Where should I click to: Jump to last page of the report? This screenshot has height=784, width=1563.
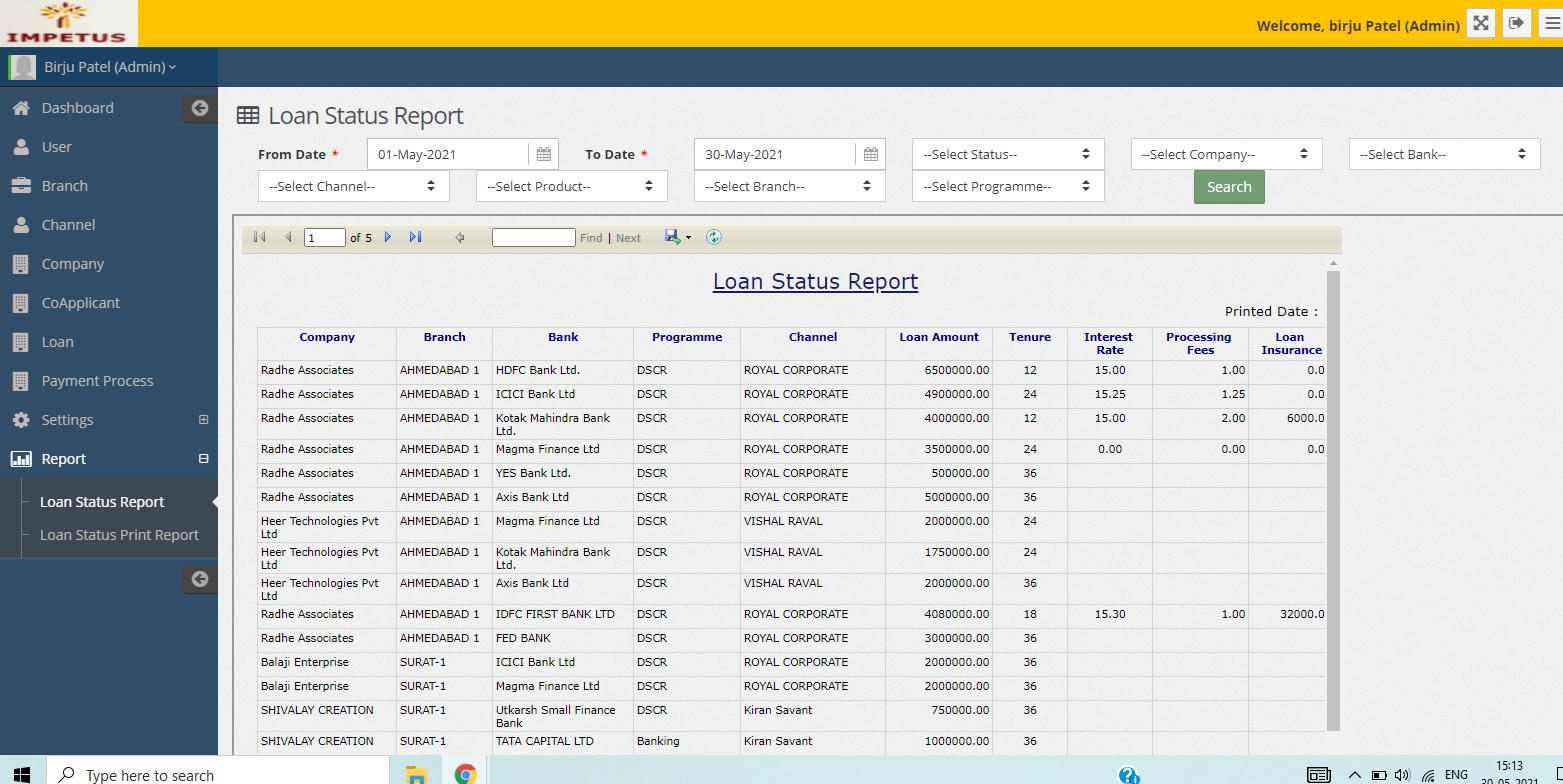point(415,237)
